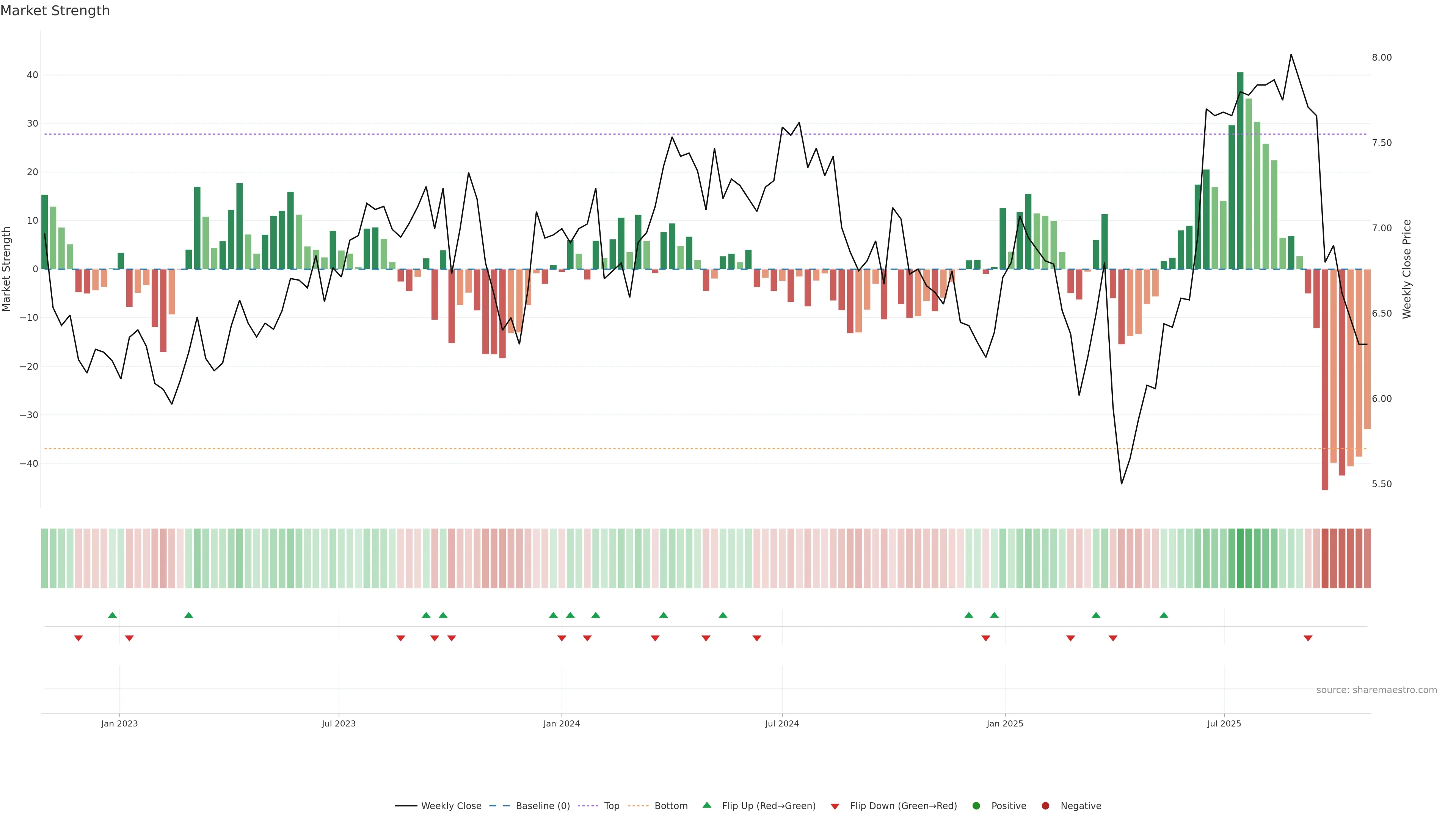Click the last red flip-down marker near late 2025

coord(1308,638)
